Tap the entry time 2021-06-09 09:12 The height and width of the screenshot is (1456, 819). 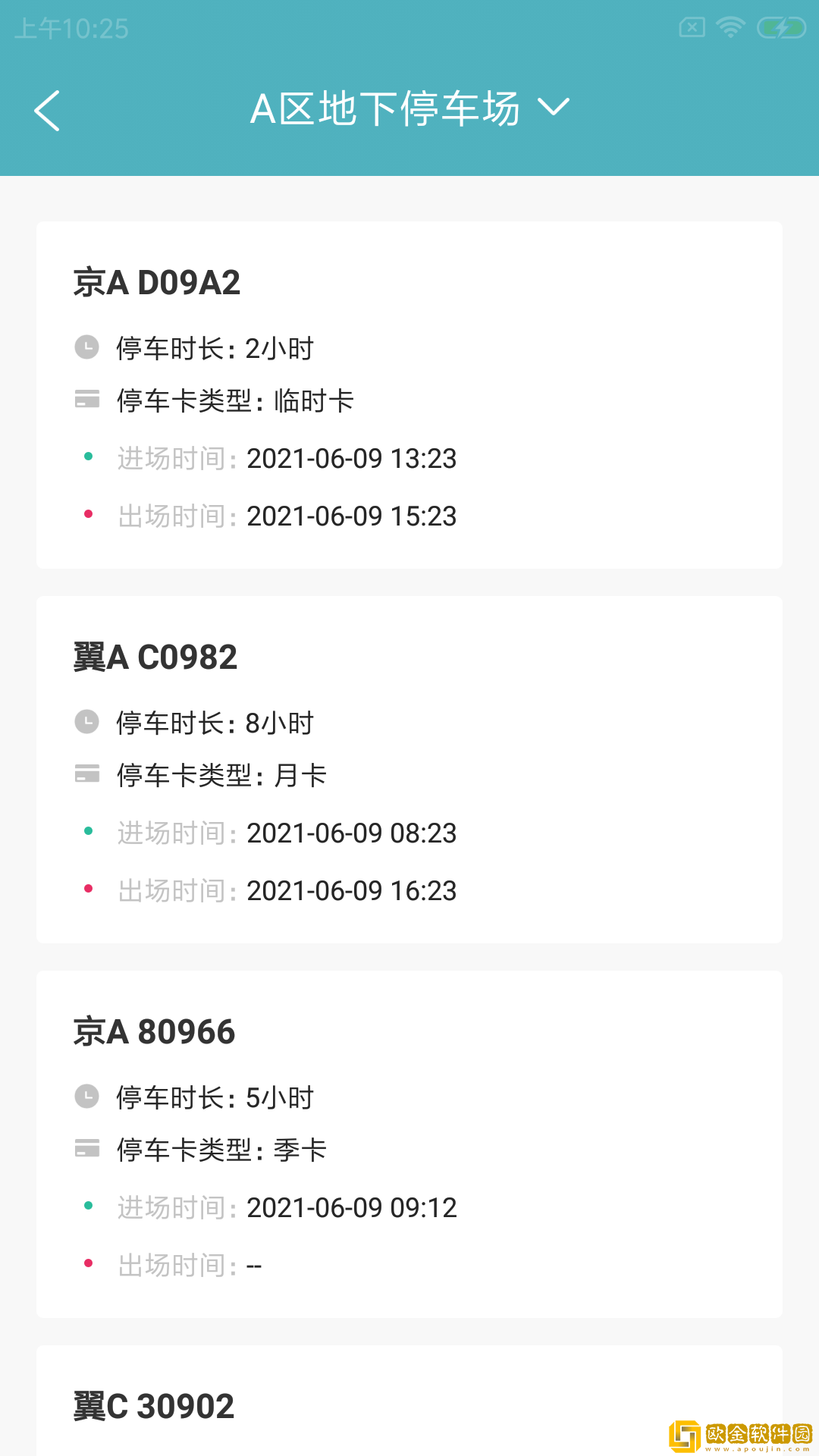(351, 1208)
